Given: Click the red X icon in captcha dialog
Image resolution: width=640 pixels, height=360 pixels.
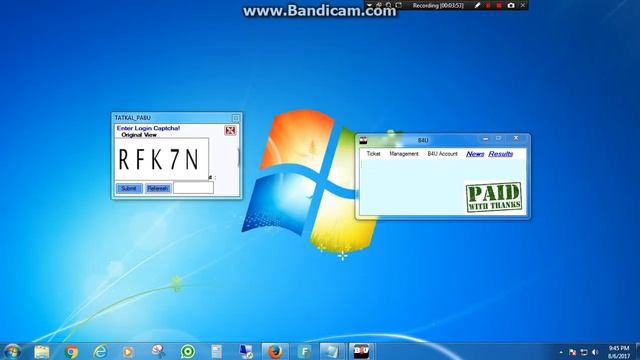Looking at the screenshot, I should click(230, 130).
